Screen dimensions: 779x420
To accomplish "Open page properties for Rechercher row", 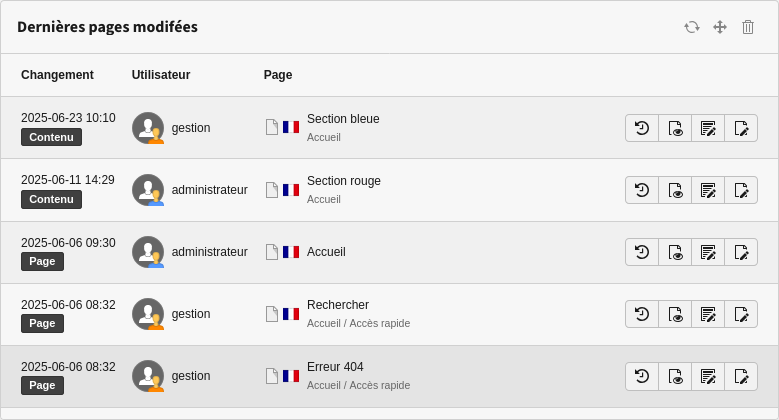I will pos(741,314).
